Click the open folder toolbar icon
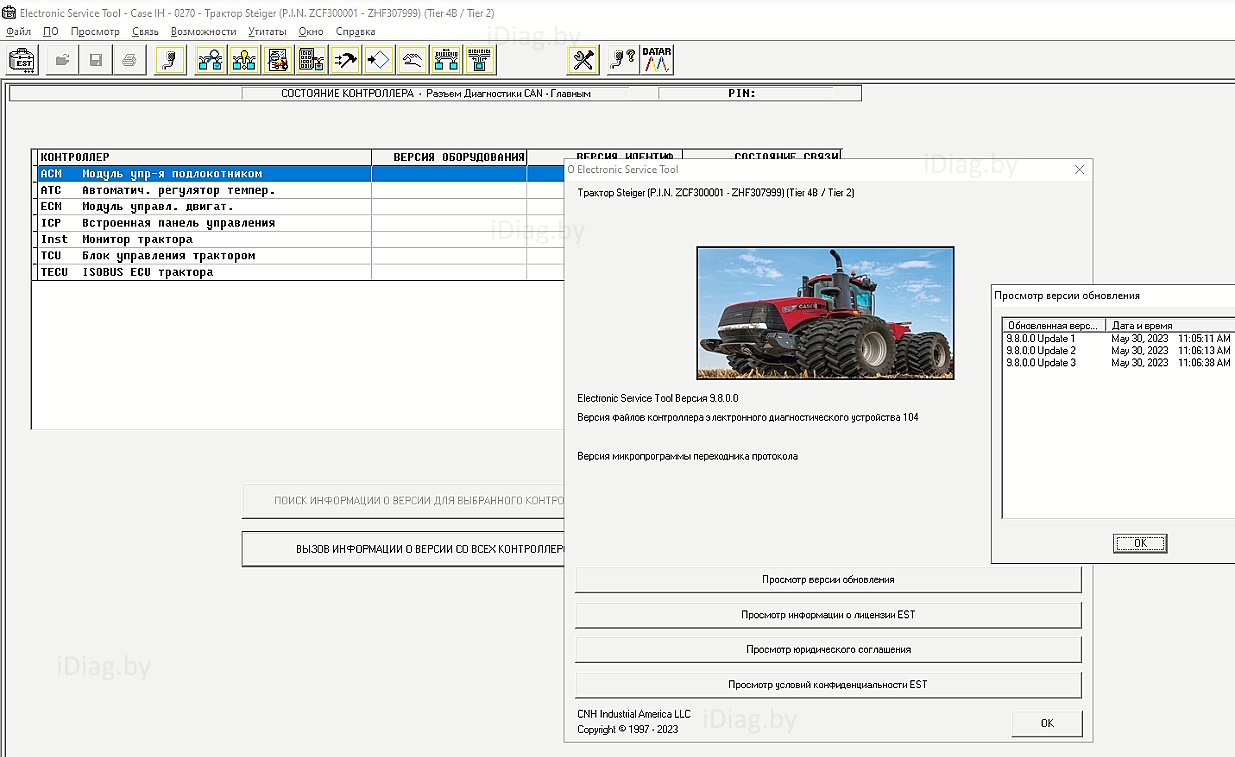Viewport: 1235px width, 757px height. tap(63, 60)
